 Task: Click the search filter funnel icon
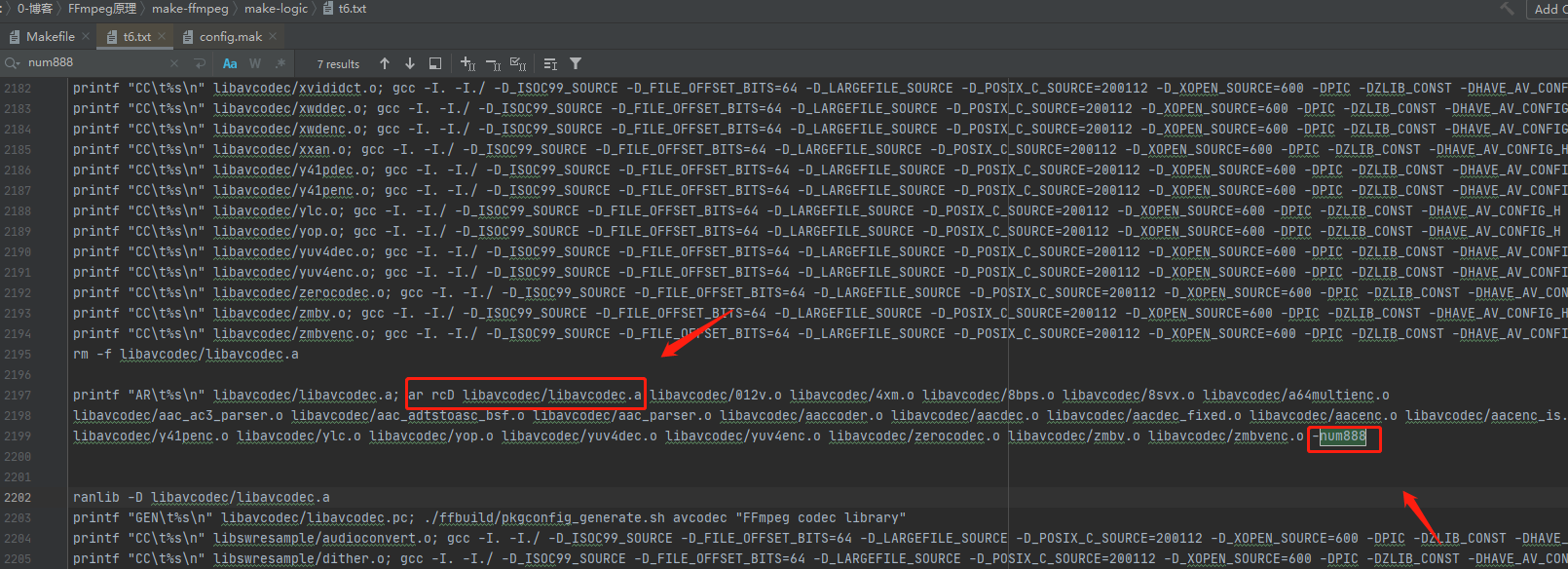576,63
